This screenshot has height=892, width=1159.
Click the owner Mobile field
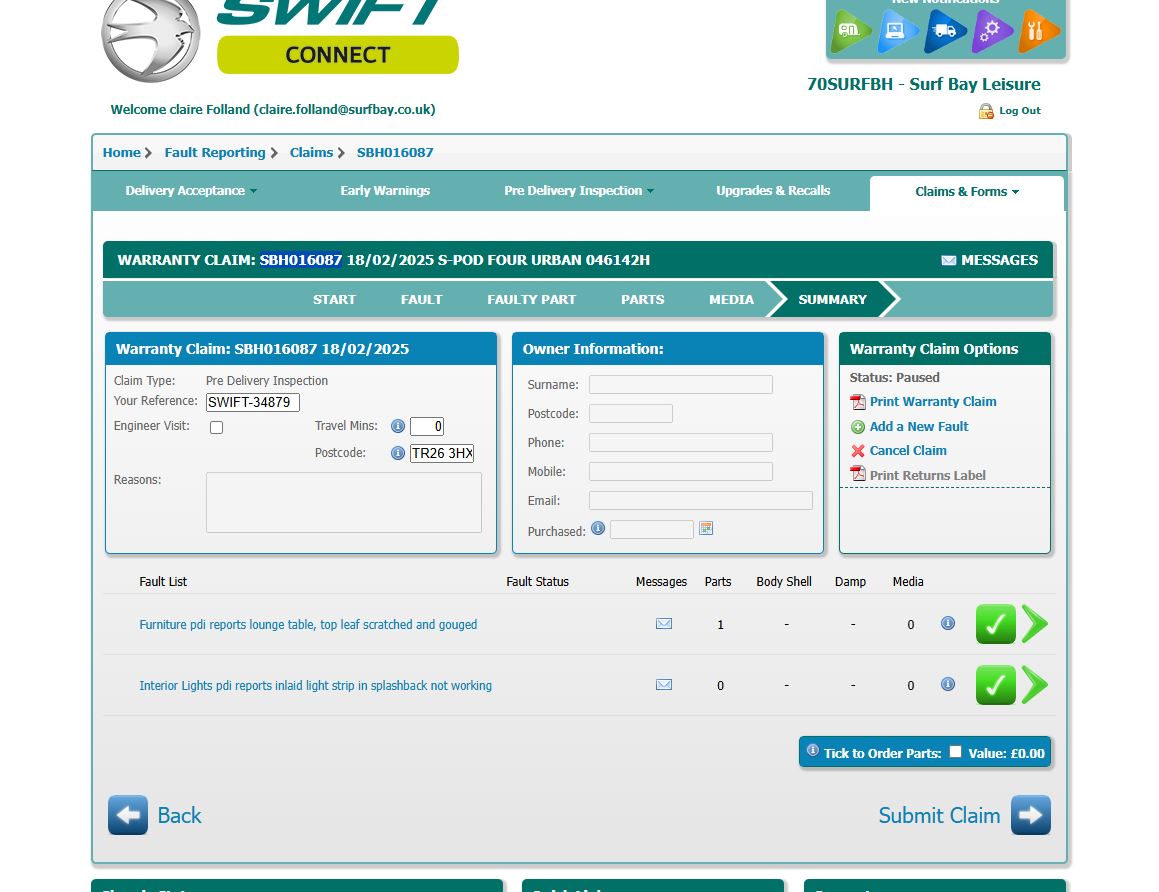pos(681,471)
